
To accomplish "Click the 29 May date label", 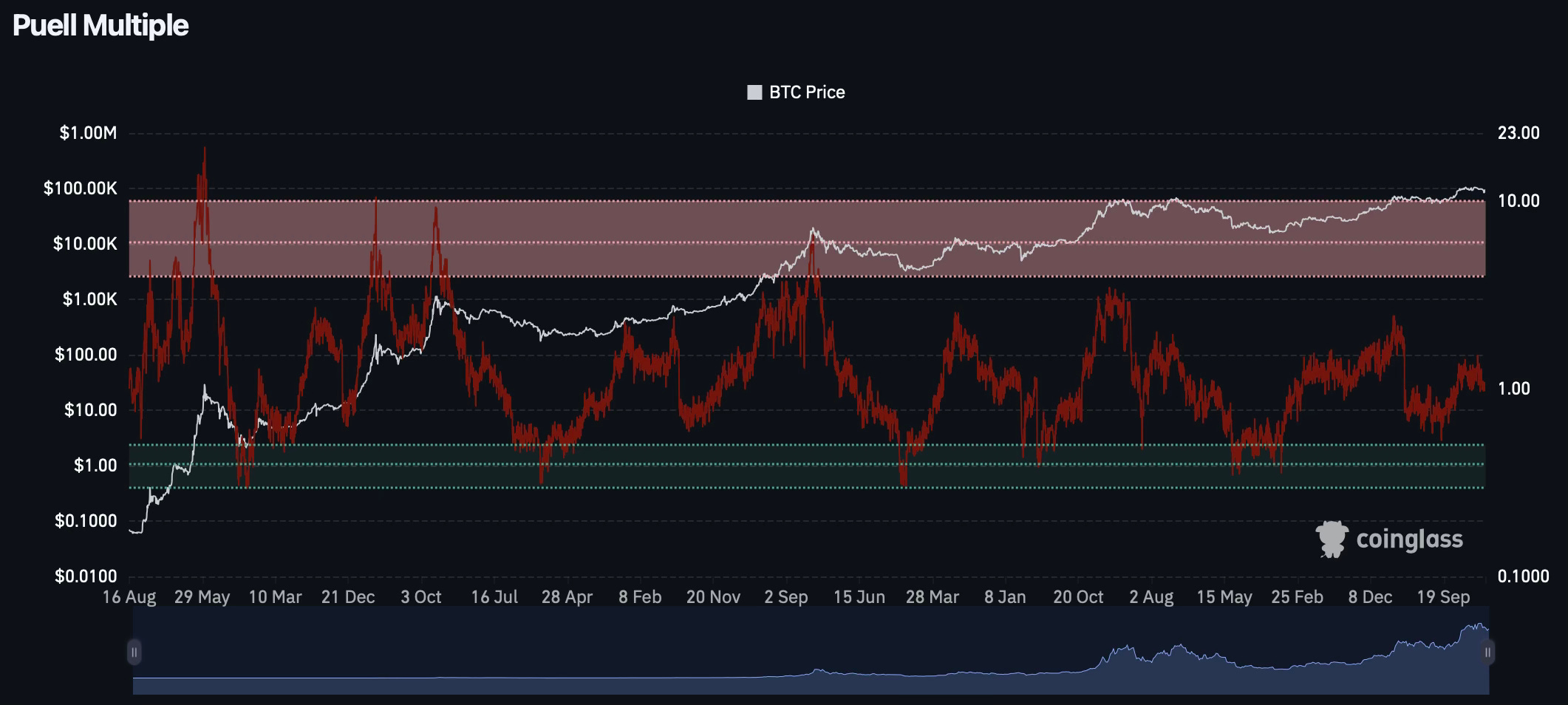I will coord(202,597).
